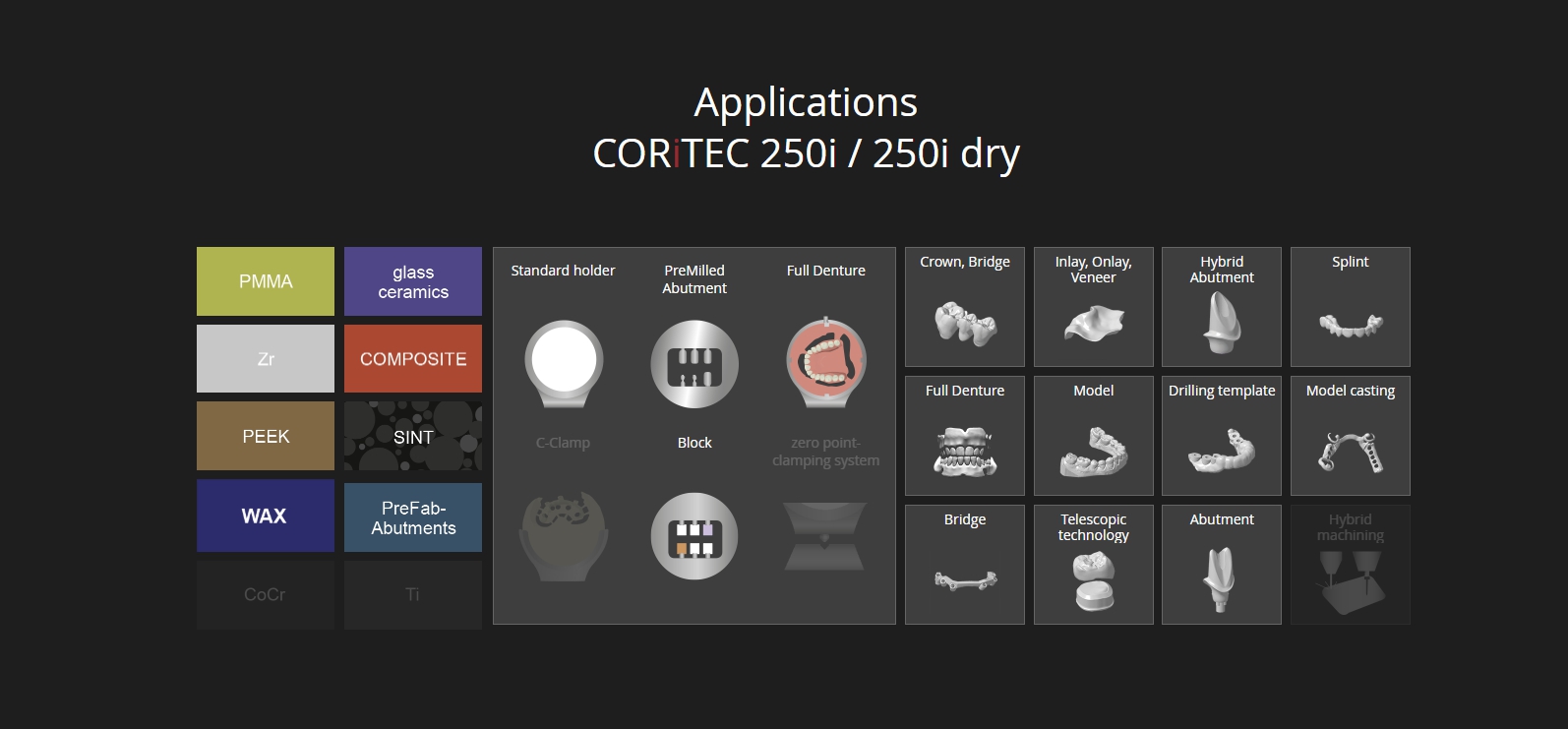Click the PEEK material tile
The image size is (1568, 729).
[266, 436]
